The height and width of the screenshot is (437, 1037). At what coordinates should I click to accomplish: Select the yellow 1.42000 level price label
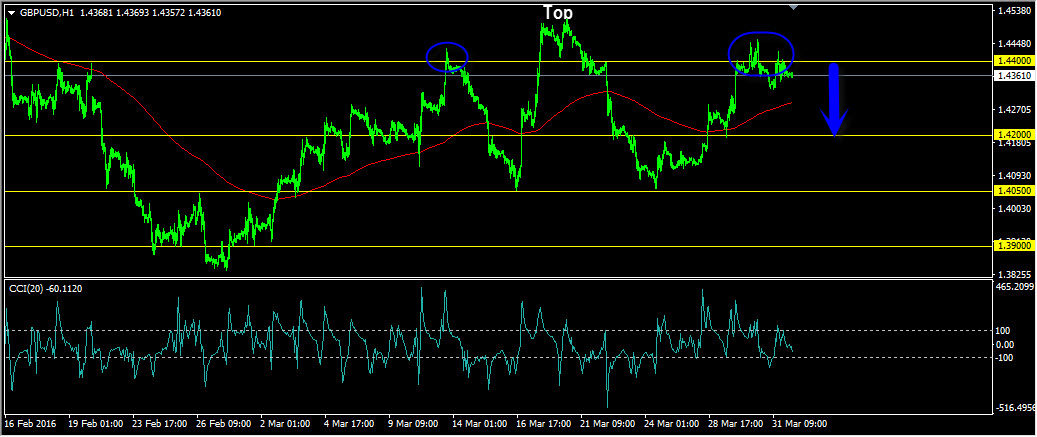(1014, 134)
